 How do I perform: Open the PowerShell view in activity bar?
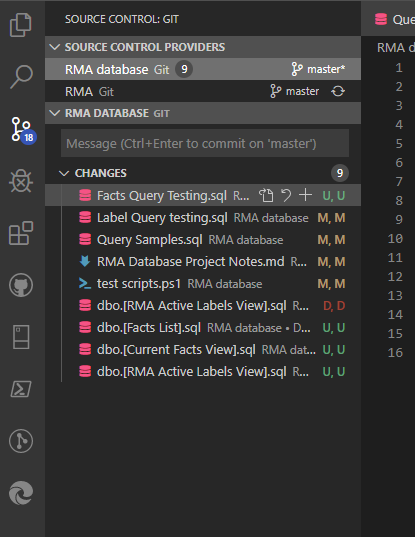click(x=21, y=389)
